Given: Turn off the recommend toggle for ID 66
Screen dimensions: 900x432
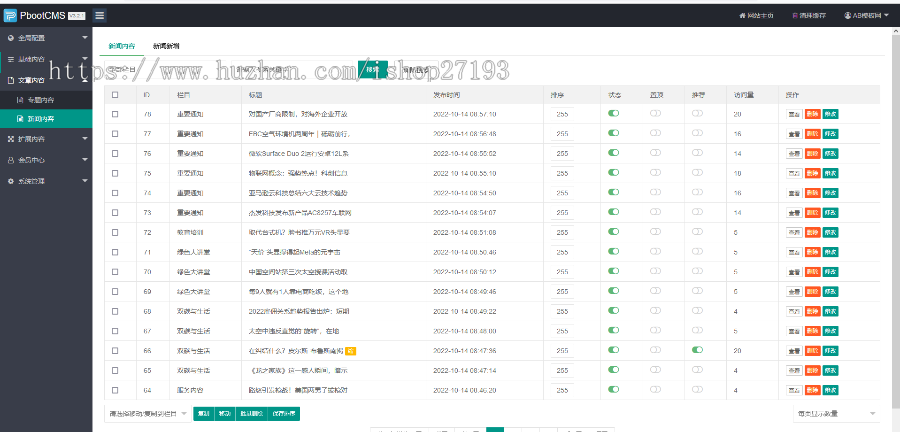Looking at the screenshot, I should [697, 349].
